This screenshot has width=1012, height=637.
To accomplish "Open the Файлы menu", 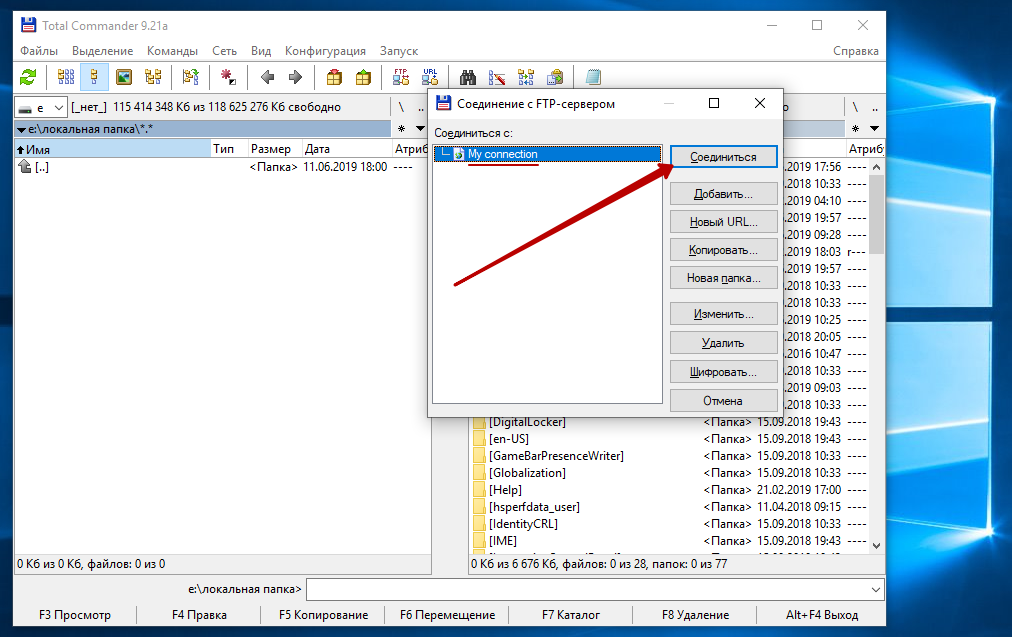I will (x=39, y=51).
